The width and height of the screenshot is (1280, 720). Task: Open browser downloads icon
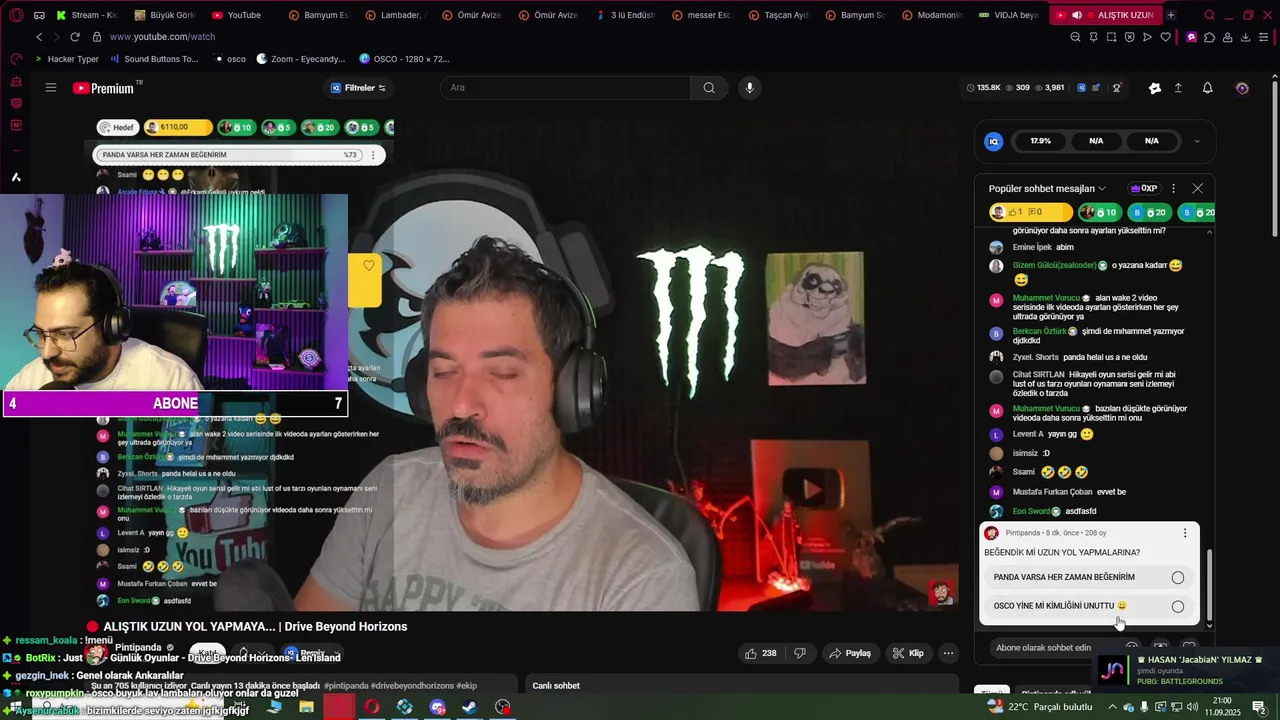1246,37
